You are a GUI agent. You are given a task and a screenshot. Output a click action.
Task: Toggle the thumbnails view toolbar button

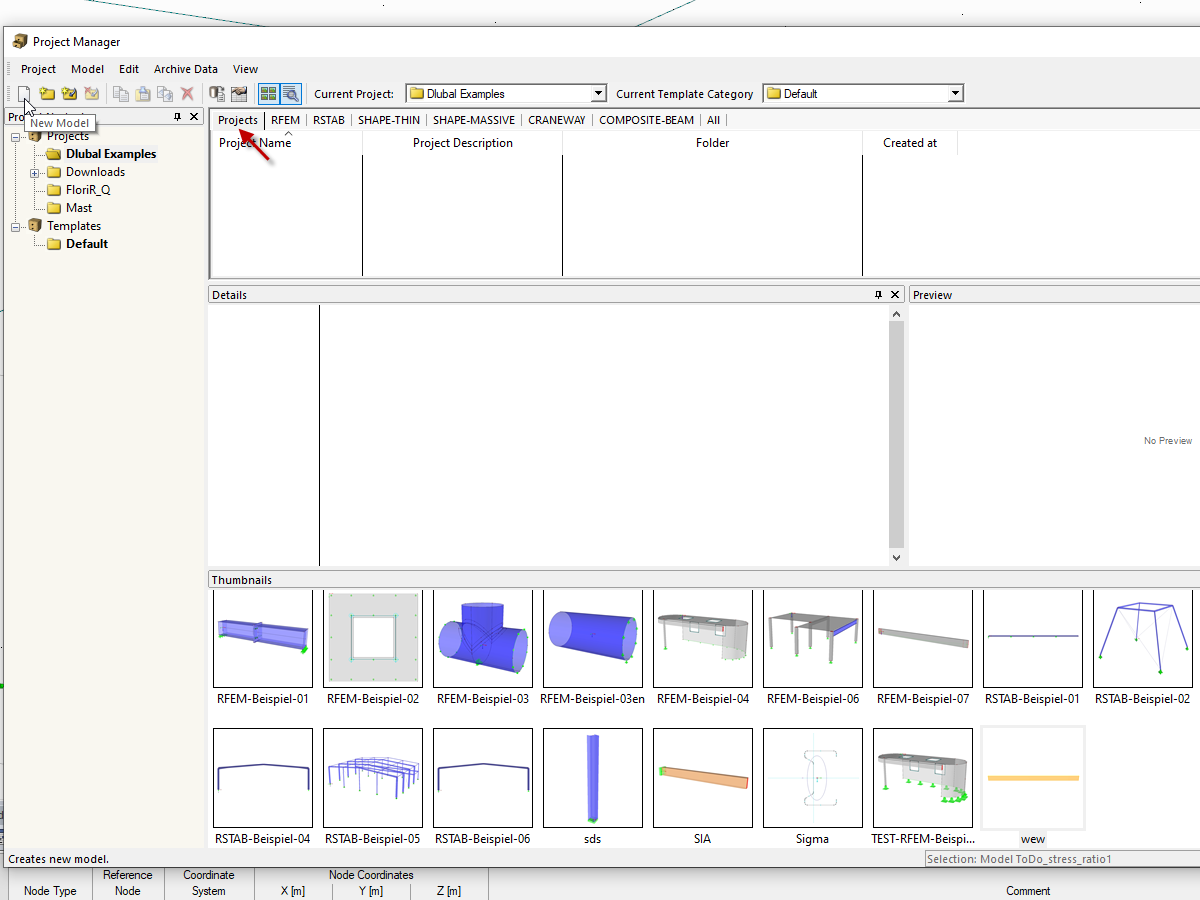pyautogui.click(x=268, y=94)
